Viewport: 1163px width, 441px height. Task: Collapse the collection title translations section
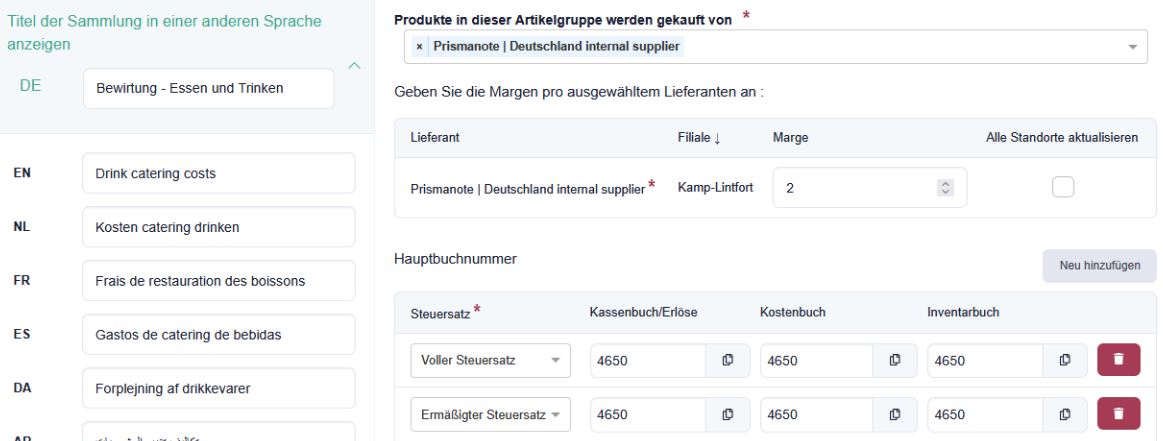(353, 66)
